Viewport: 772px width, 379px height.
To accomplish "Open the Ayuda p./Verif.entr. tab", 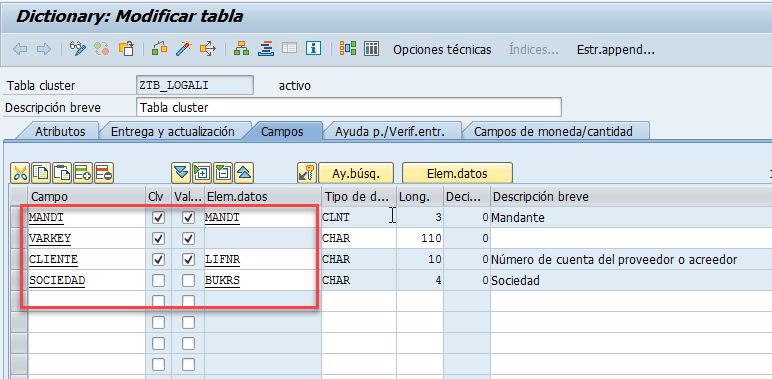I will (x=389, y=131).
